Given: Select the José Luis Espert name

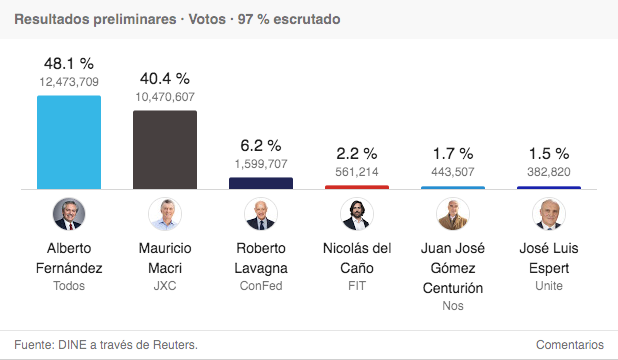Looking at the screenshot, I should click(549, 258).
